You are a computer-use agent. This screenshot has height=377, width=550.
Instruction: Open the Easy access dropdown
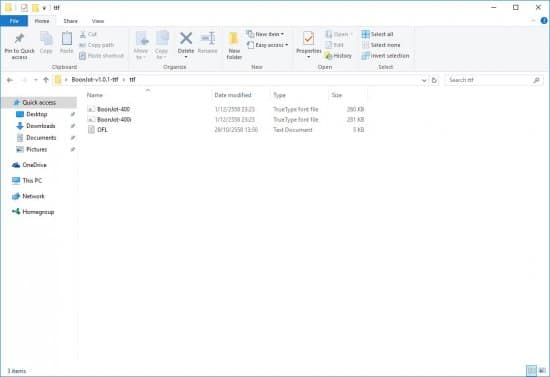(x=267, y=45)
